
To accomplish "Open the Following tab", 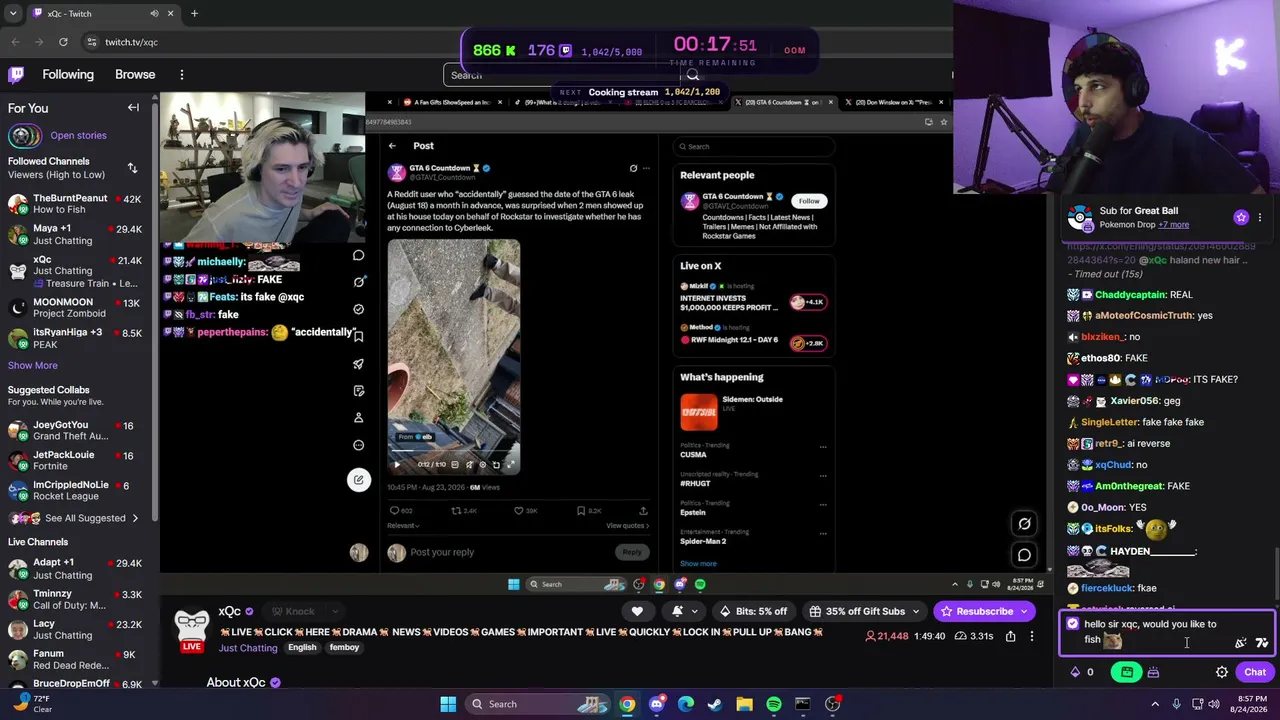I will click(68, 74).
